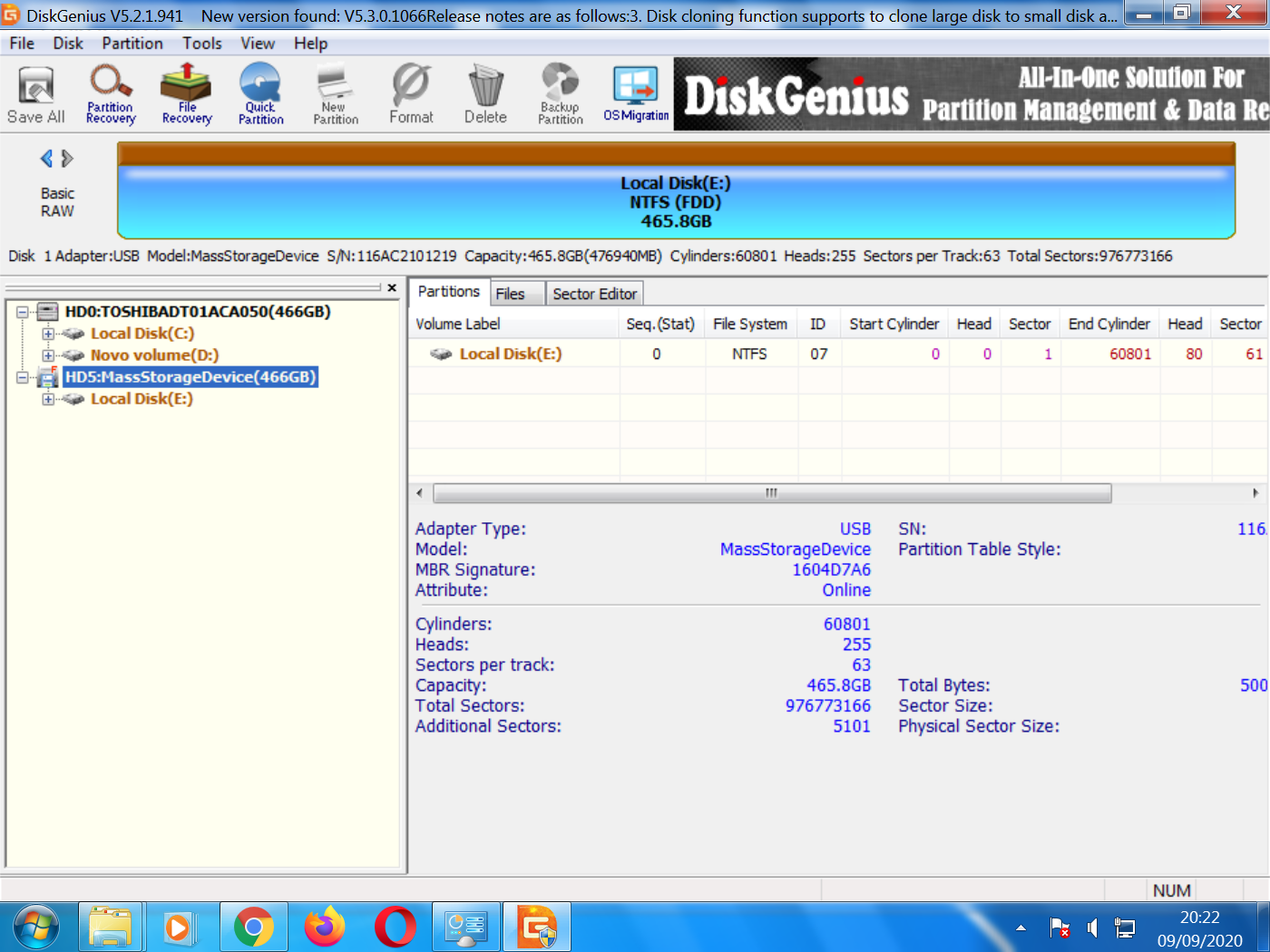1270x952 pixels.
Task: Open Google Chrome from the taskbar
Action: tap(253, 927)
